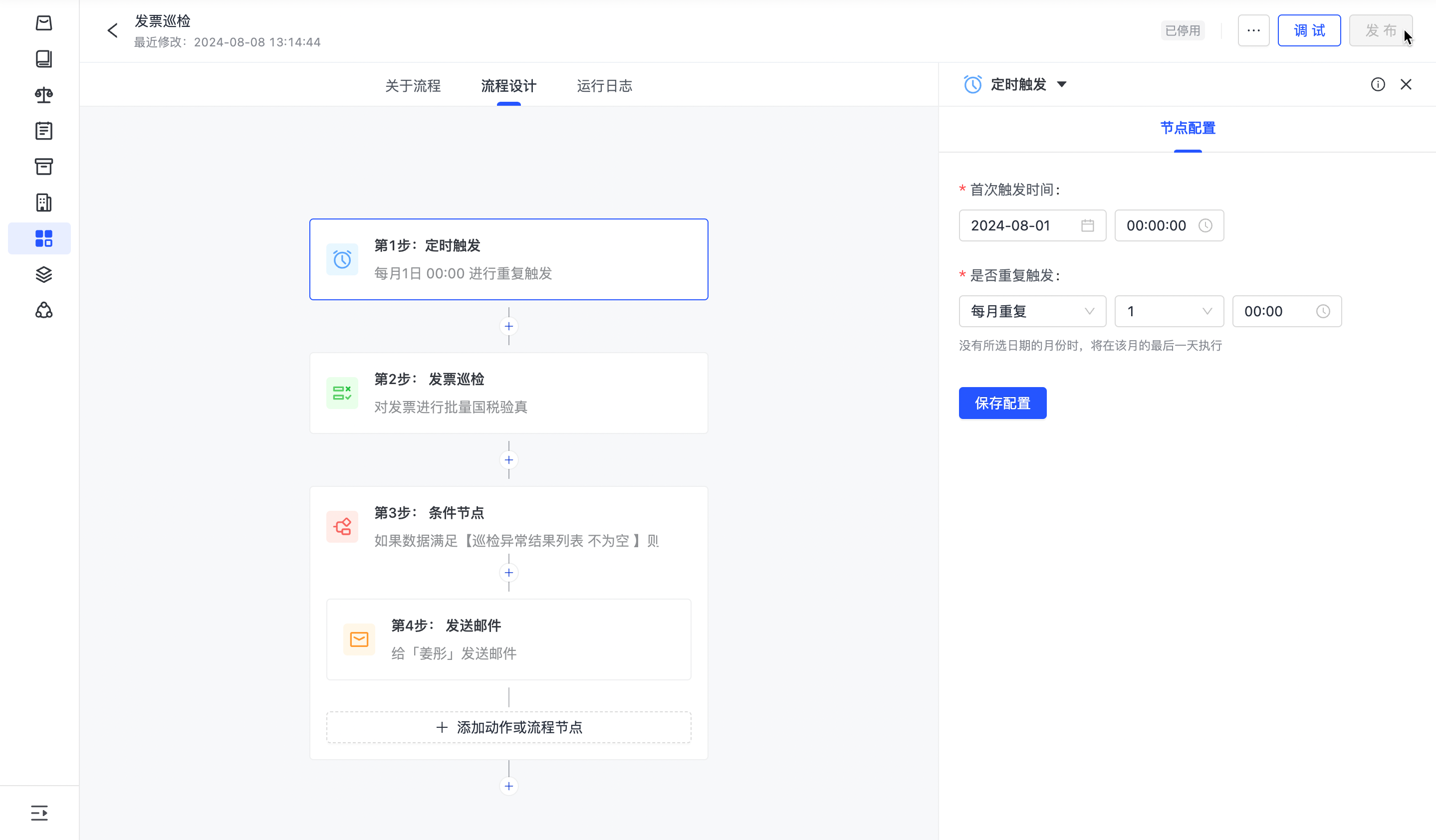Click the 调试 debug button
The image size is (1436, 840).
tap(1309, 30)
